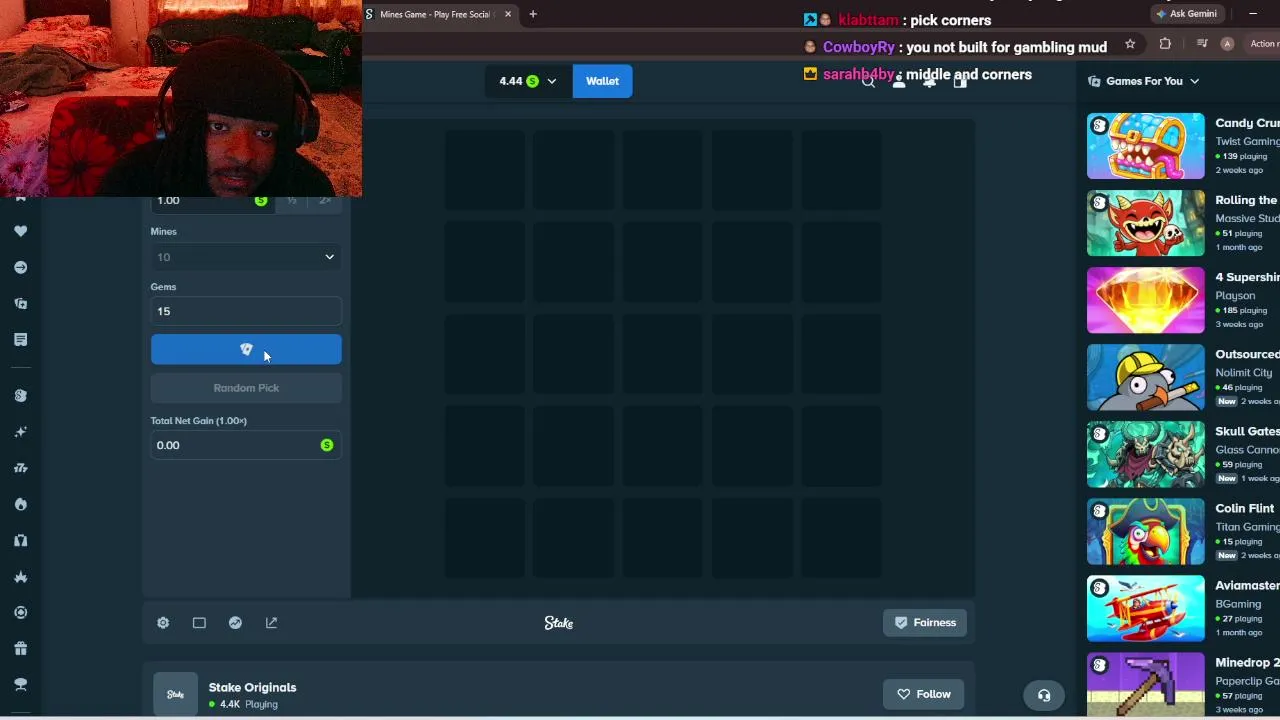Open the Wallet

602,81
